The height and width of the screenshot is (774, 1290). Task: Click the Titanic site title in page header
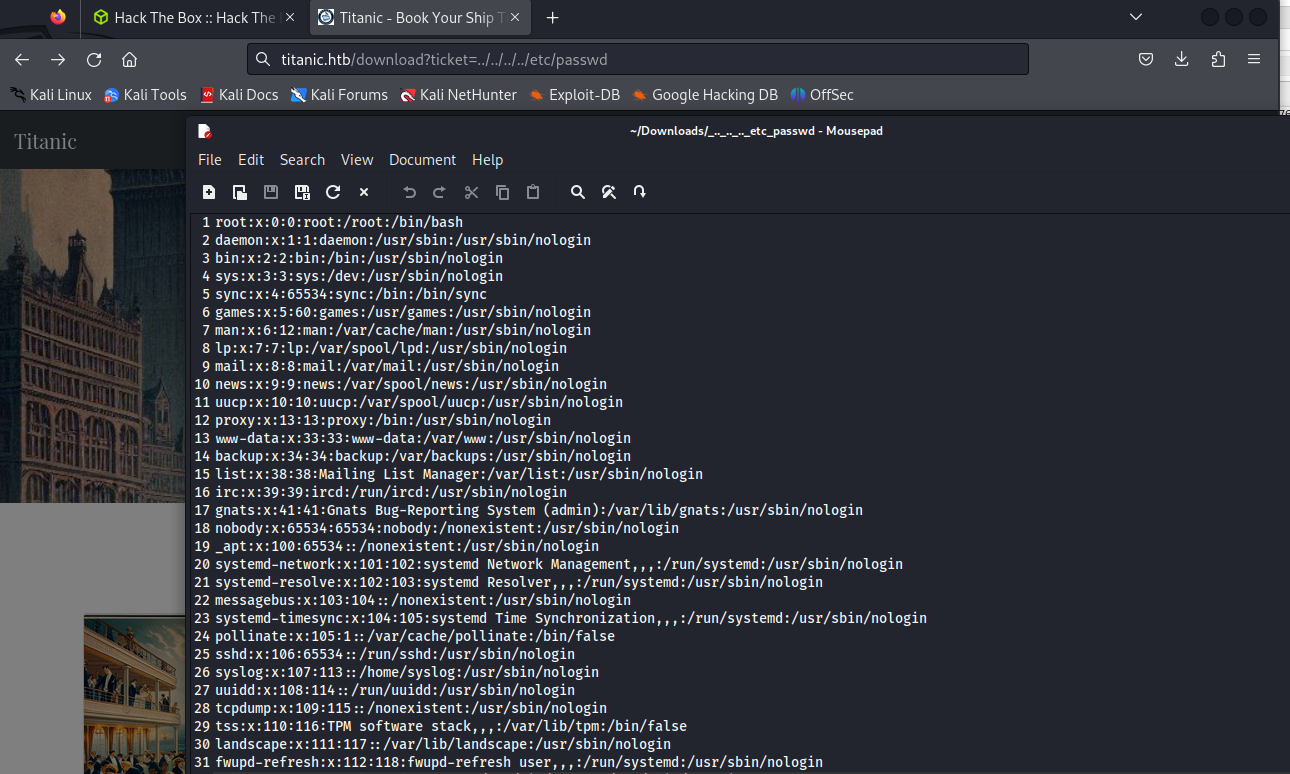click(45, 141)
